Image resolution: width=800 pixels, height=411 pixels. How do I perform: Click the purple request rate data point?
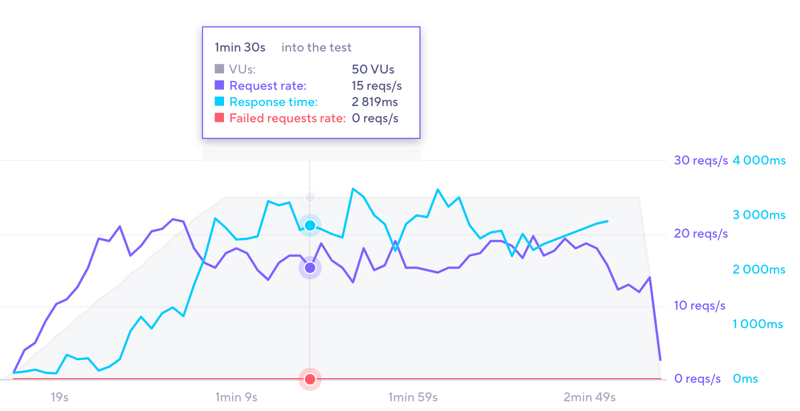tap(310, 268)
